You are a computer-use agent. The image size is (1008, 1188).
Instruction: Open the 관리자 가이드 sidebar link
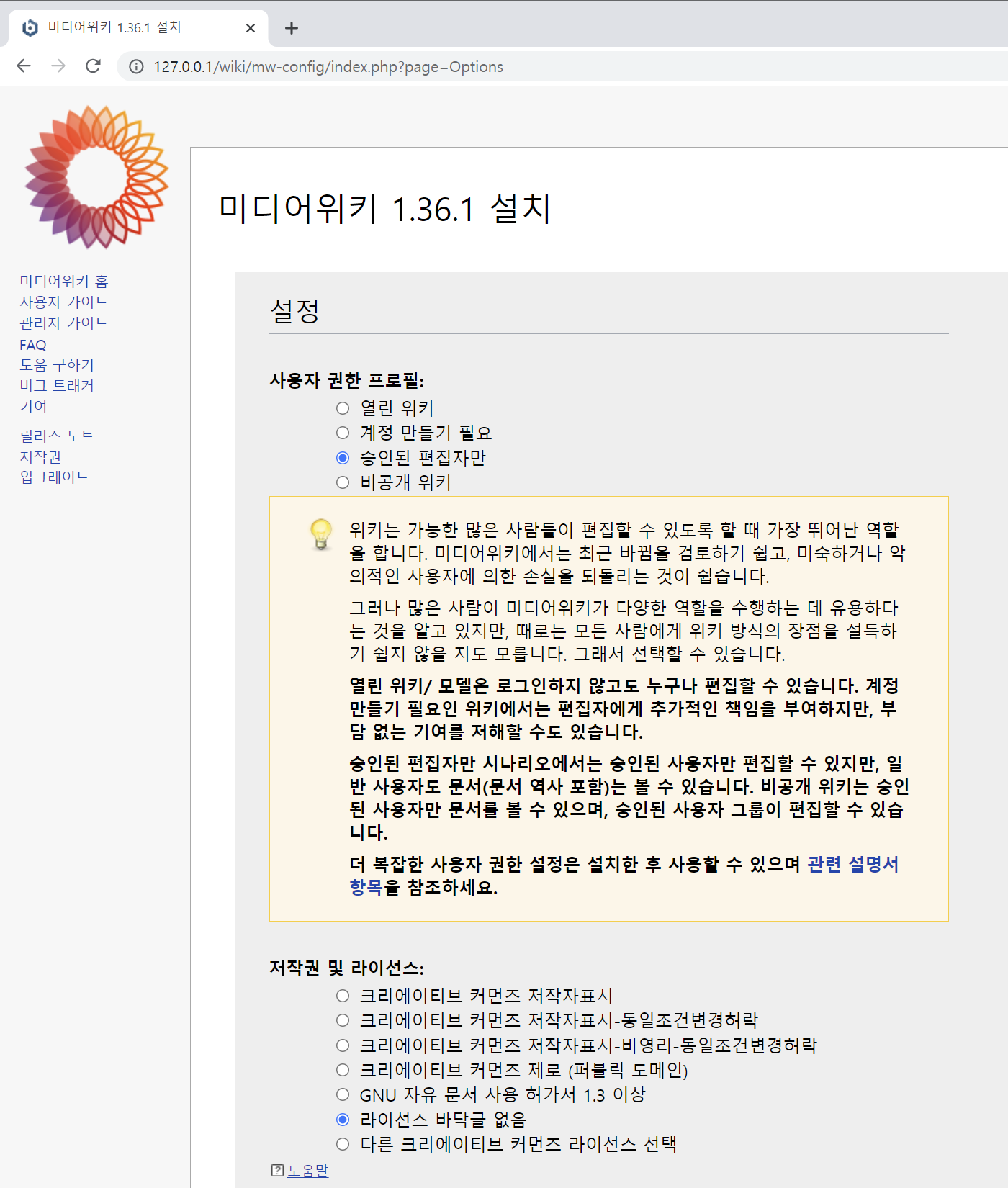64,323
